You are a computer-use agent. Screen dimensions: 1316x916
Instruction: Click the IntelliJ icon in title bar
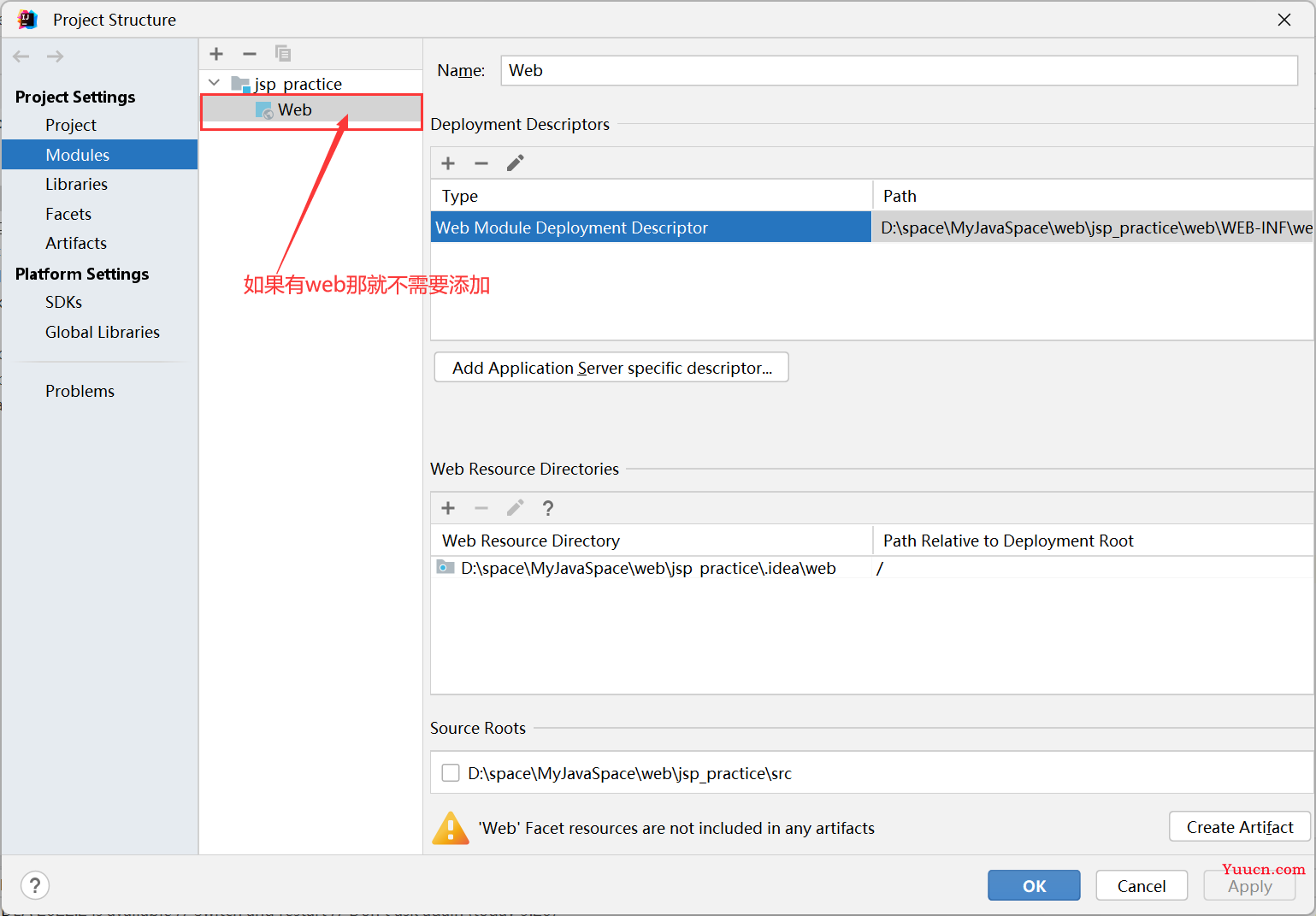27,19
